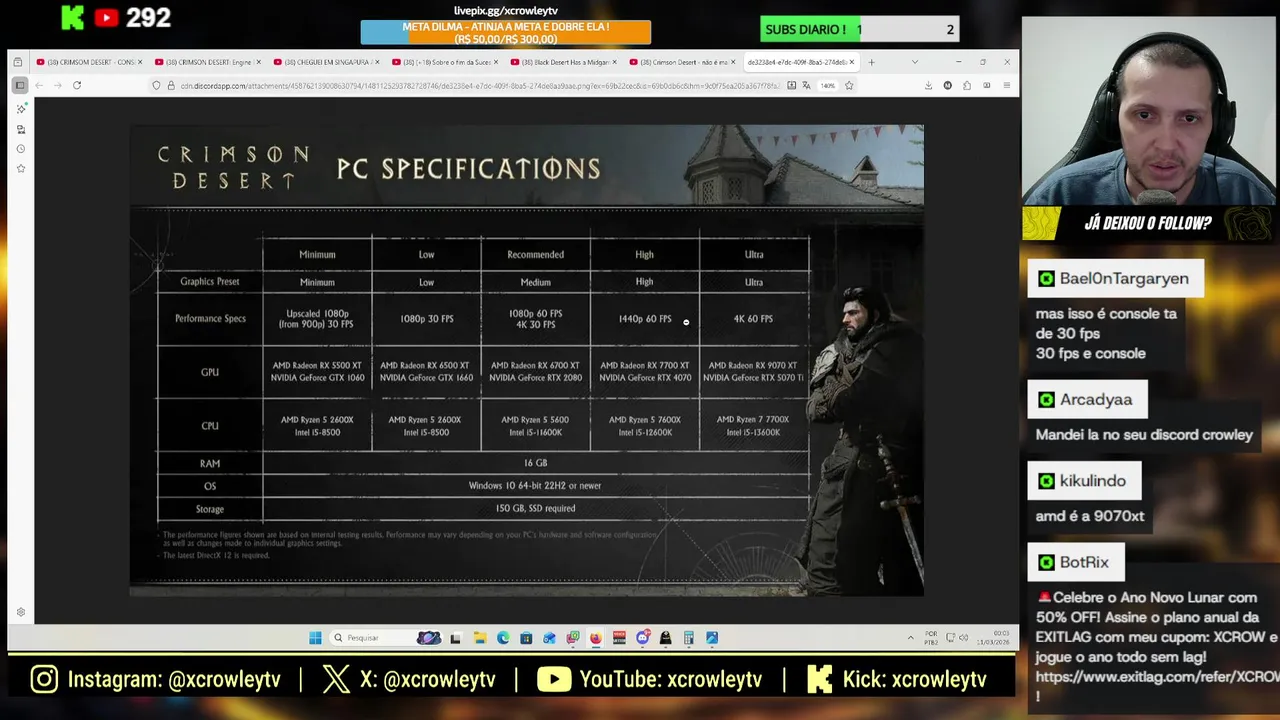Go forward with the browser forward arrow
Screen dimensions: 1280x720
pyautogui.click(x=57, y=85)
